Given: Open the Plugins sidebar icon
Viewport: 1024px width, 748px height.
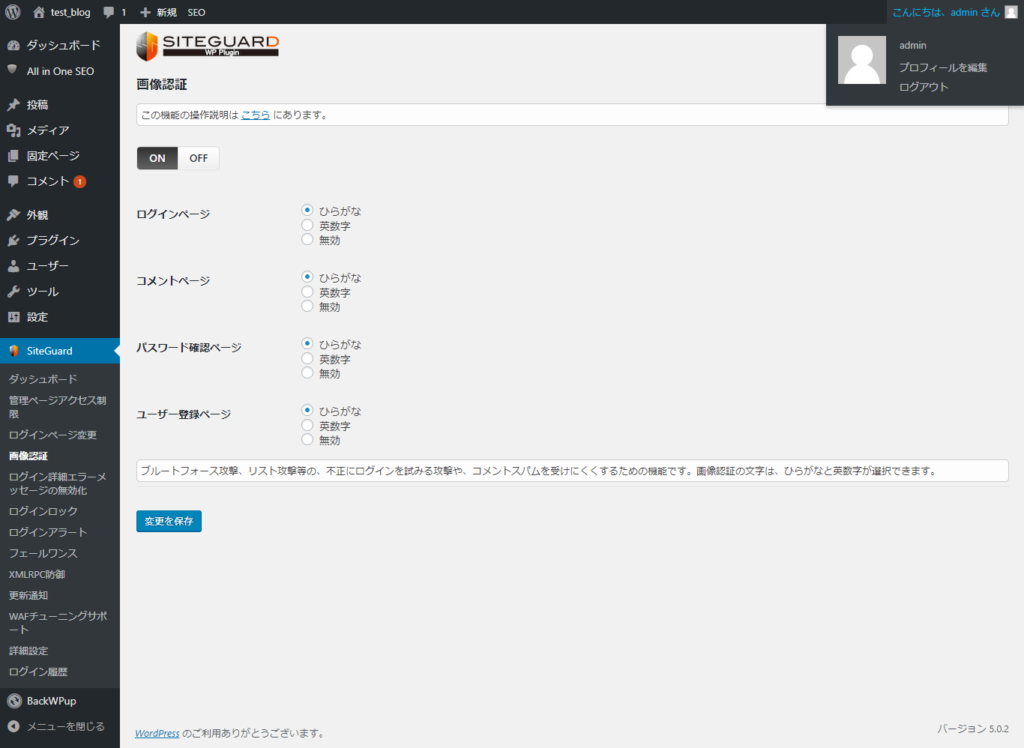Looking at the screenshot, I should pyautogui.click(x=13, y=241).
